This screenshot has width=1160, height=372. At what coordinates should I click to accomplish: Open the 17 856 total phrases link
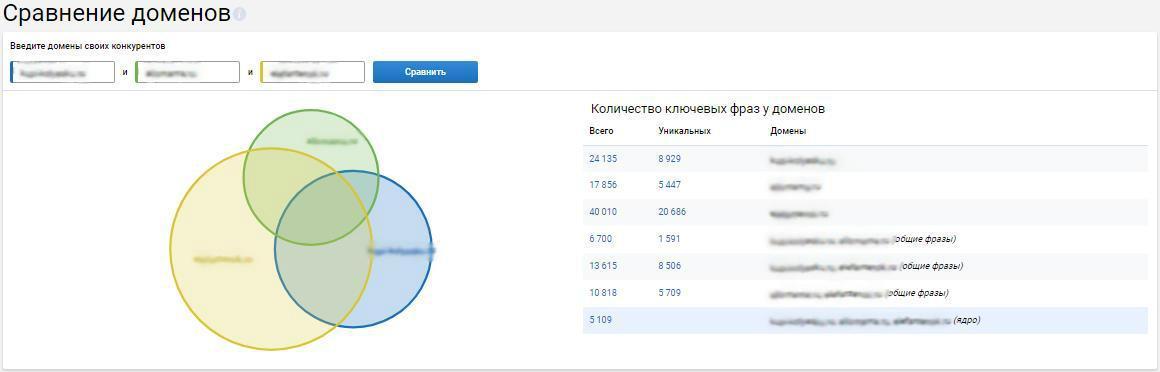pos(603,186)
